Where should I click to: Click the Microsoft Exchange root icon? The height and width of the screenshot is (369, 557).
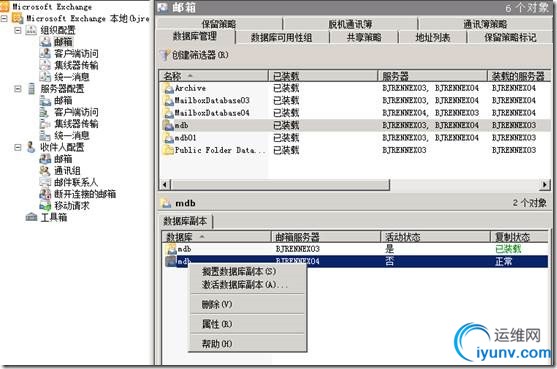point(5,6)
